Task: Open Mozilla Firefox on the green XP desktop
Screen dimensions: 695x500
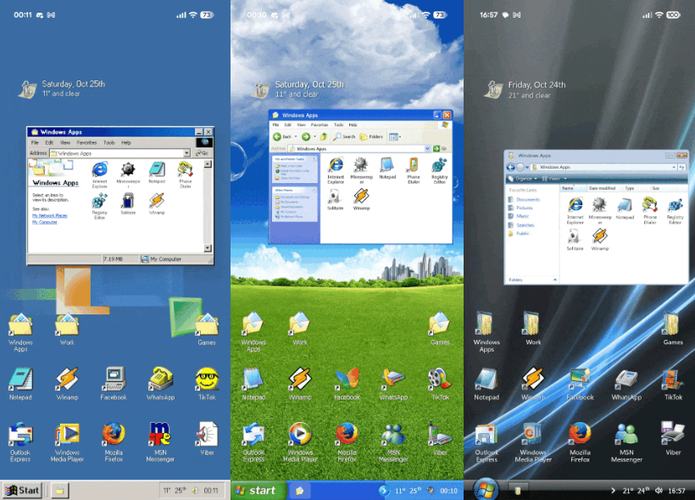Action: 346,434
